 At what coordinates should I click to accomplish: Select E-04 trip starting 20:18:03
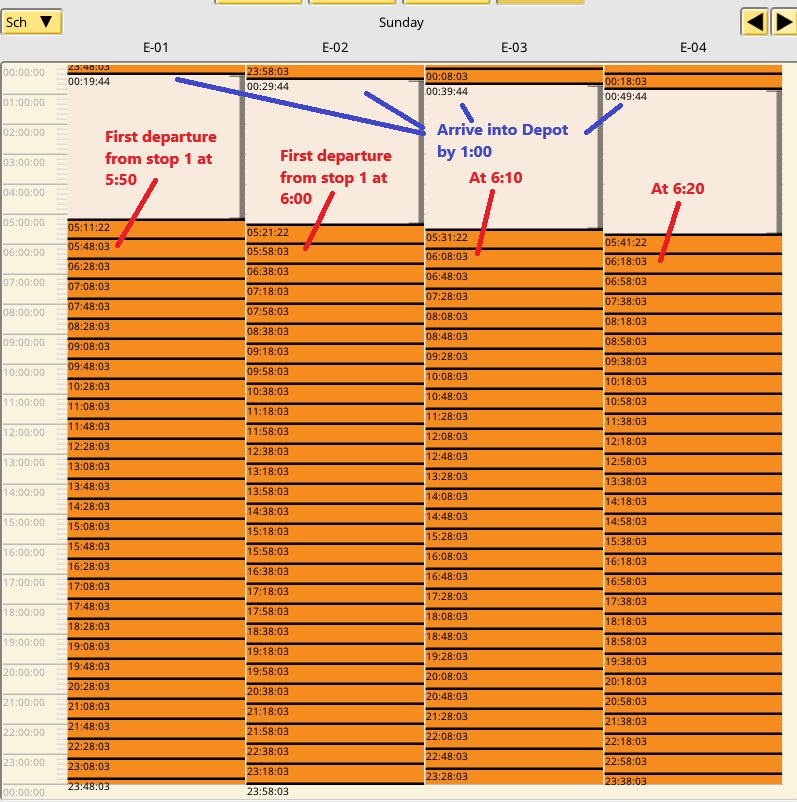point(693,684)
